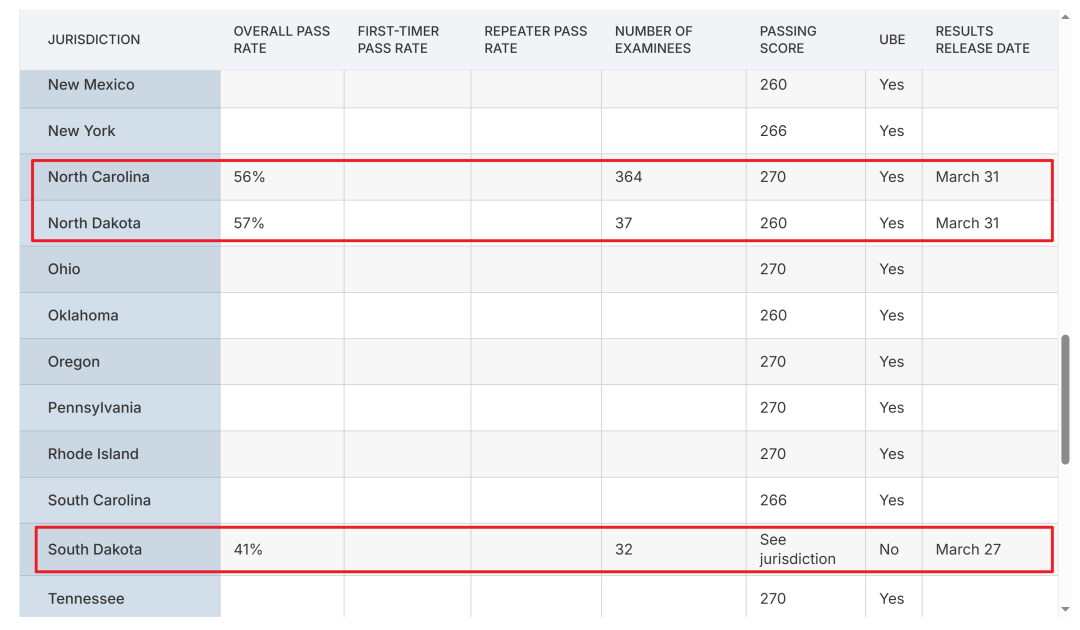Click South Dakota's examinee count 32
The image size is (1080, 630).
pos(624,549)
